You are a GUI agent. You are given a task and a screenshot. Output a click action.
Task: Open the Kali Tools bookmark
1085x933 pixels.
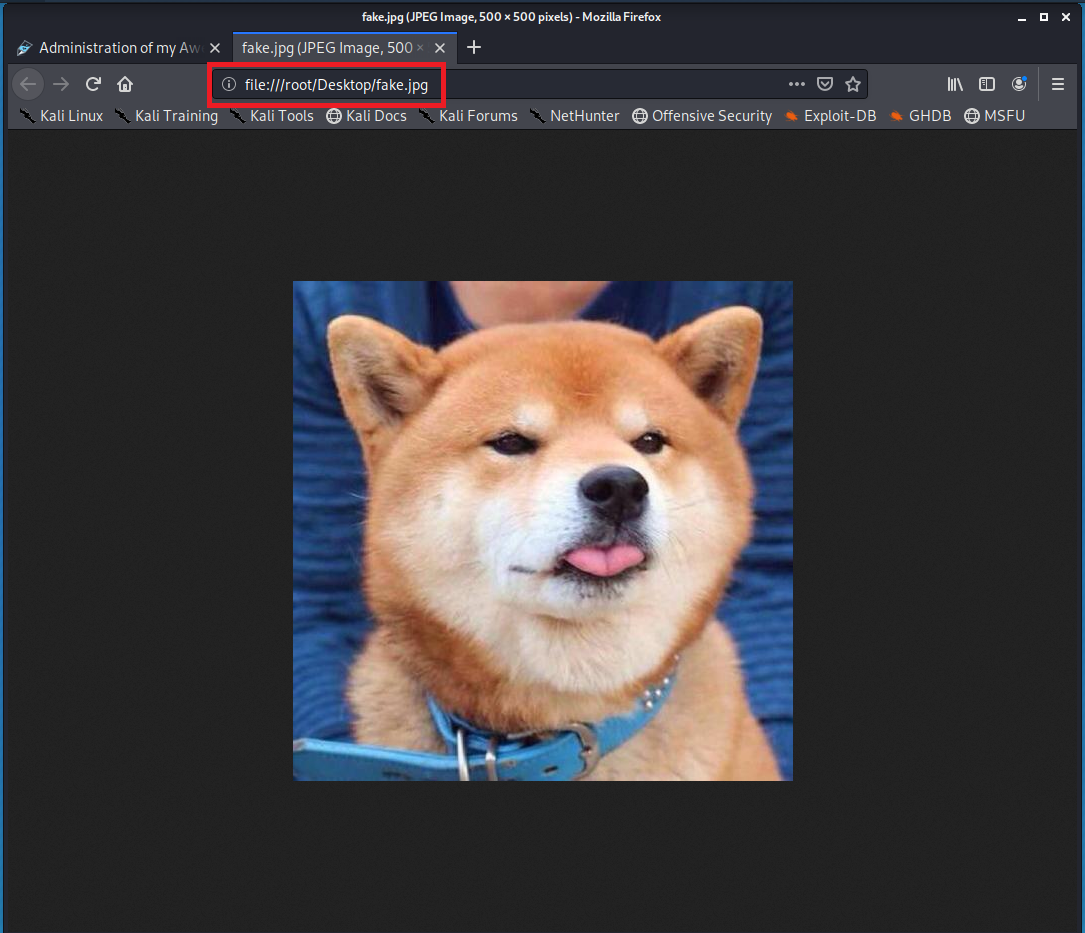[272, 116]
